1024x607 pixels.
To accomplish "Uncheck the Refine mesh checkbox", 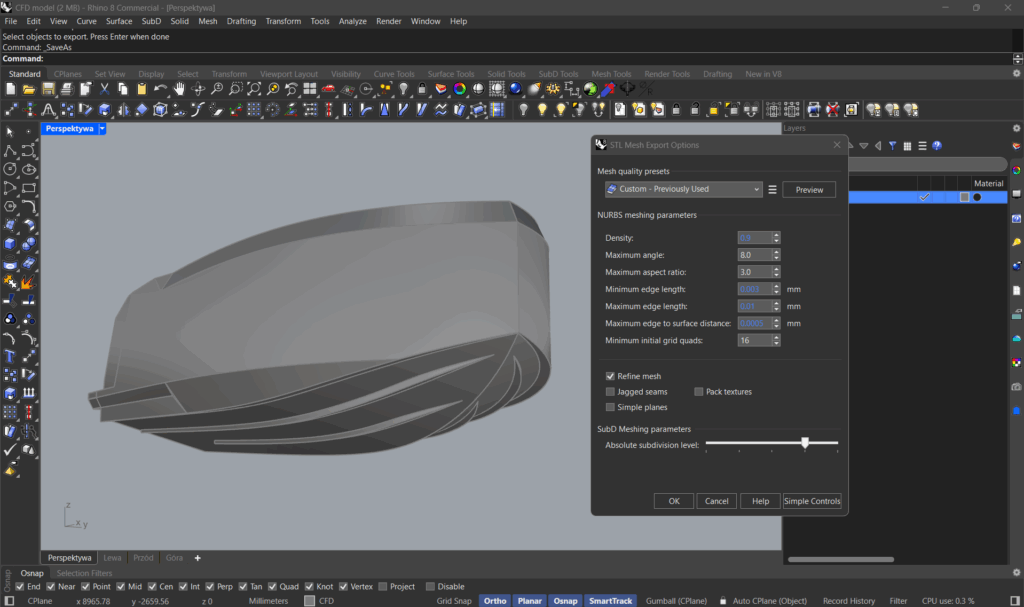I will [610, 376].
